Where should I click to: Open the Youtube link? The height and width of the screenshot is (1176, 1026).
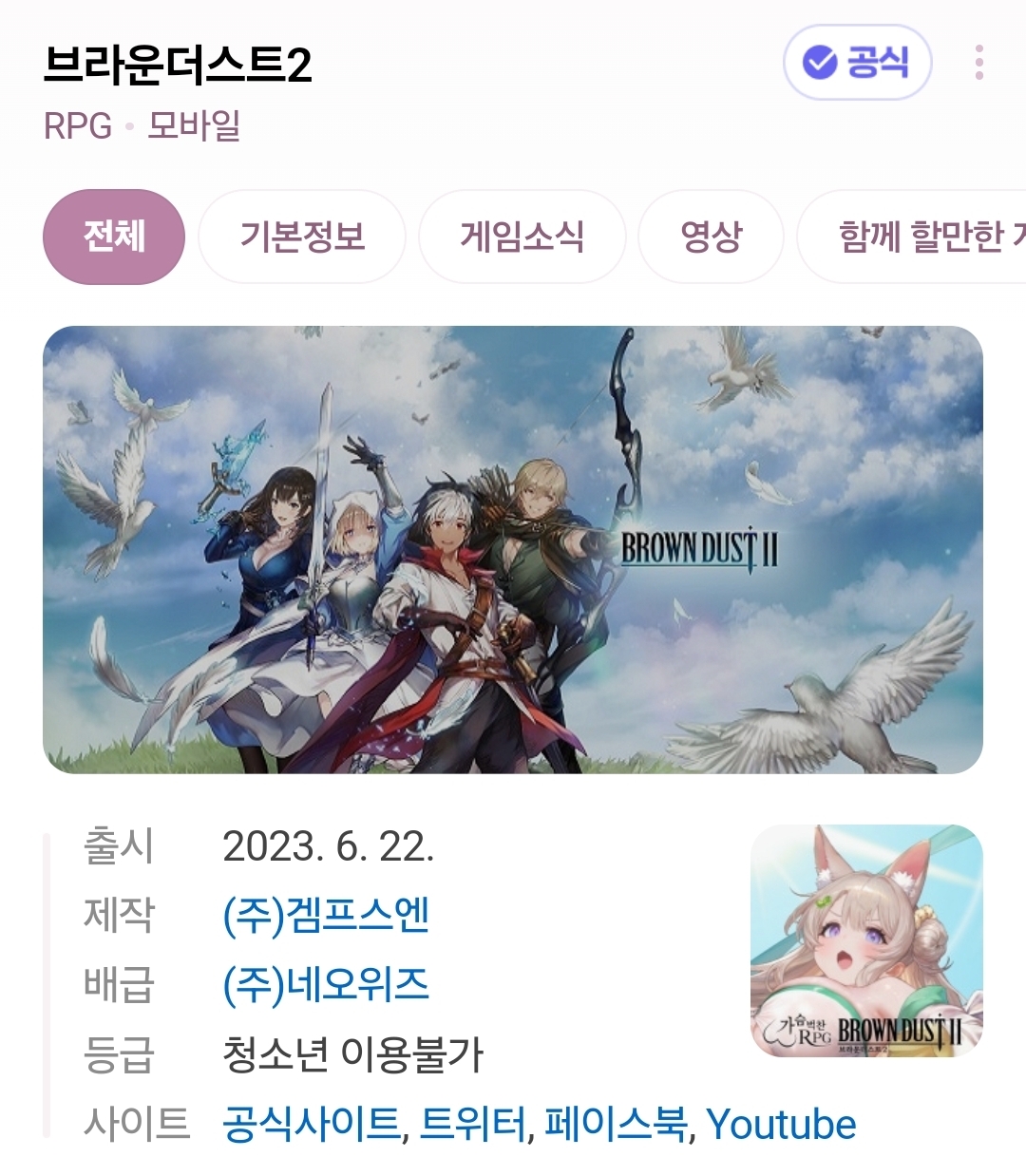(x=781, y=1125)
